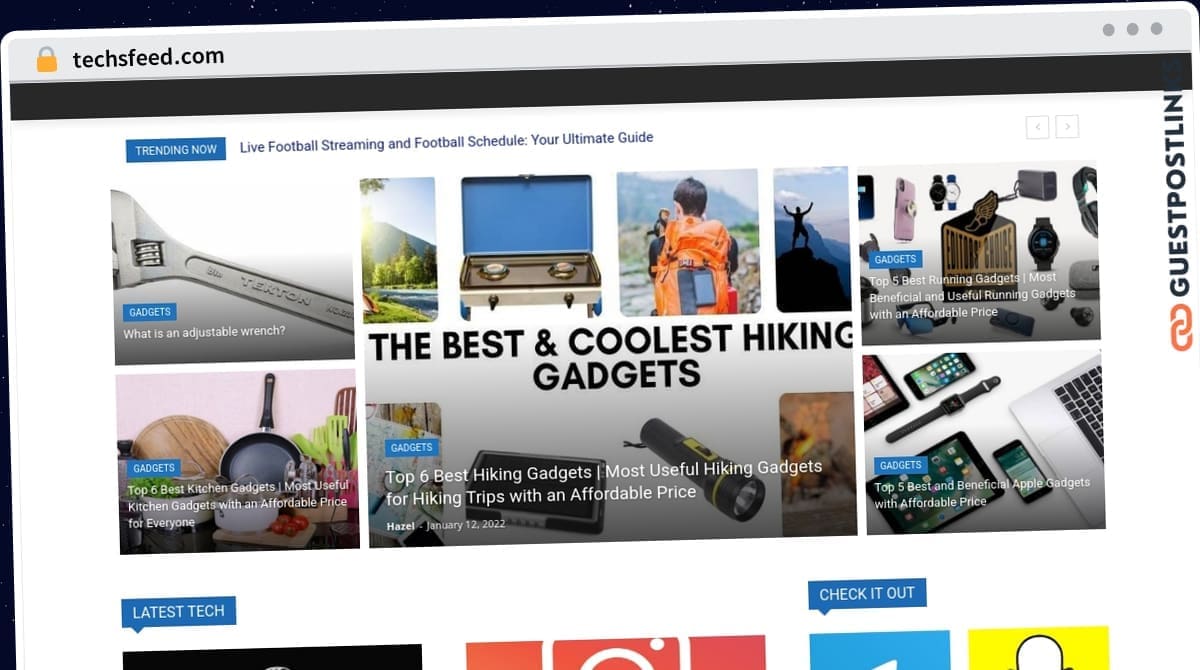
Task: Click the Best & Coolest Hiking Gadgets banner
Action: (610, 357)
